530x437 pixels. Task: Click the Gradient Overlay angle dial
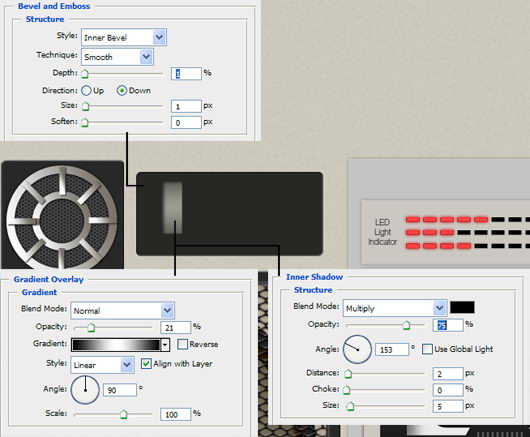pyautogui.click(x=85, y=390)
